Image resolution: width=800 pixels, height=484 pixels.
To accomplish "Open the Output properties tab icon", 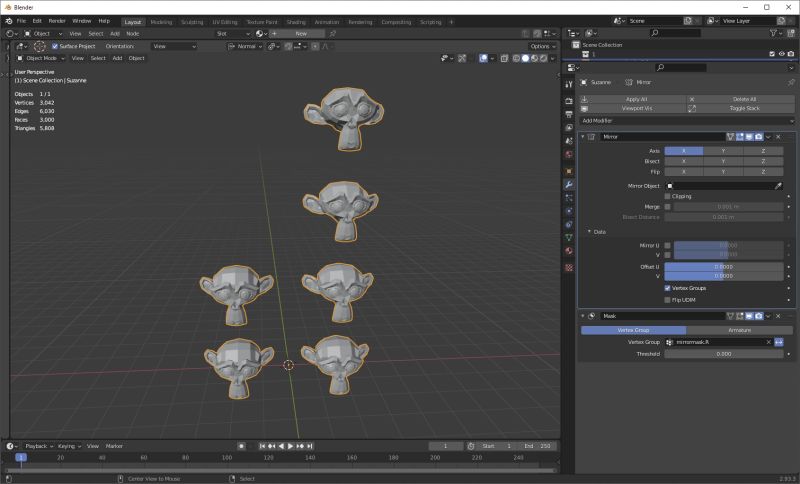I will [569, 114].
